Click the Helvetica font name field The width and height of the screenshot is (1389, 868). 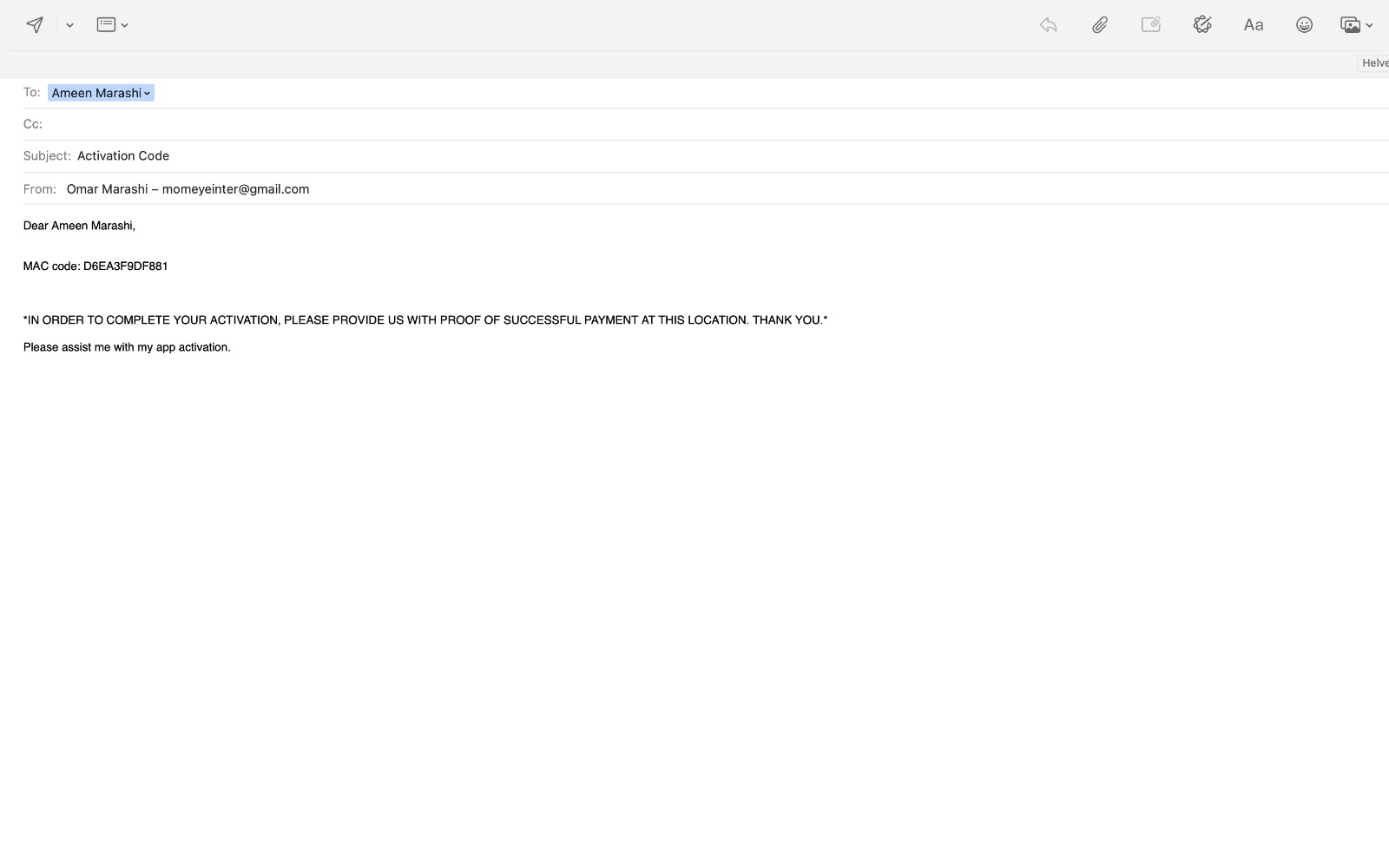tap(1376, 62)
